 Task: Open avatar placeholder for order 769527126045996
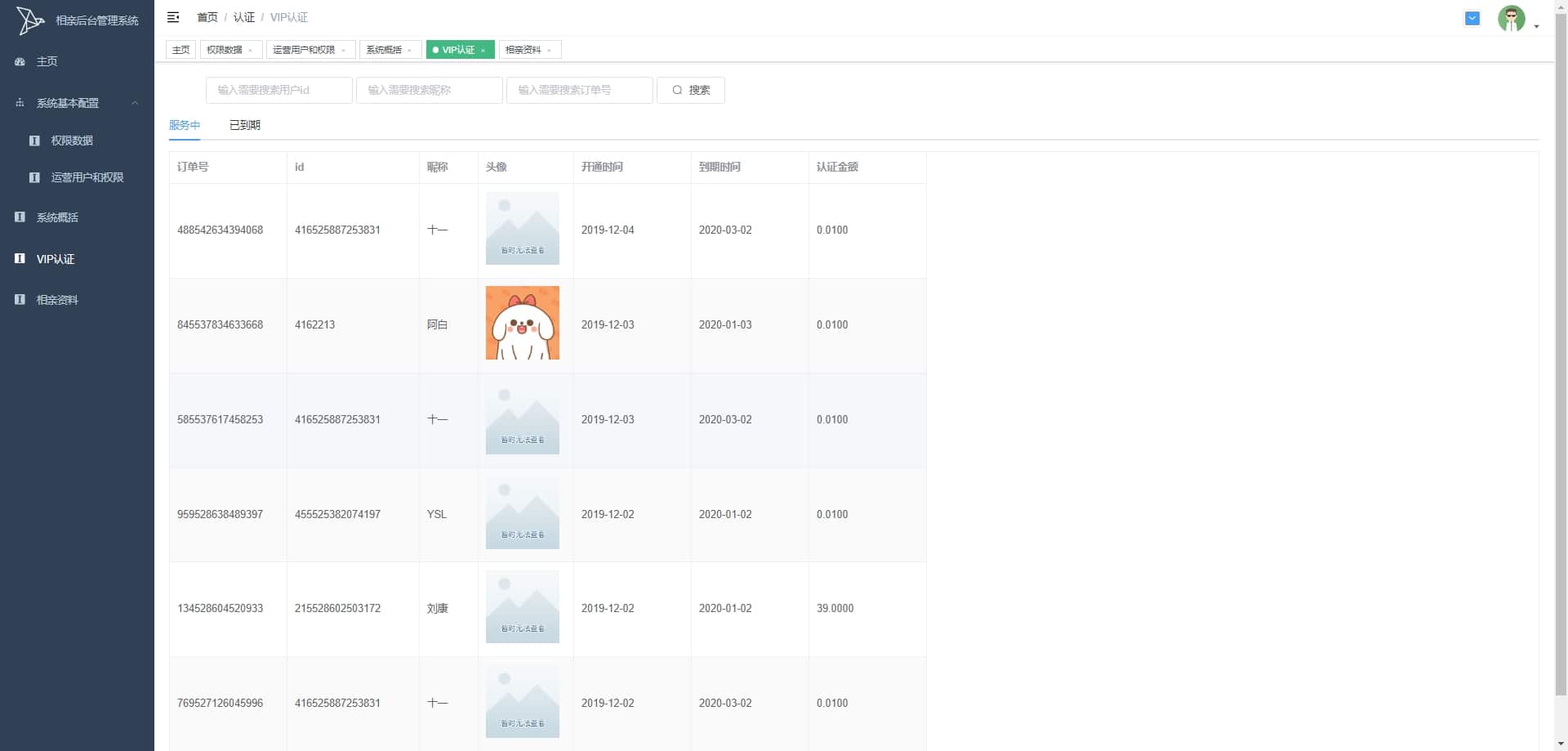coord(523,701)
